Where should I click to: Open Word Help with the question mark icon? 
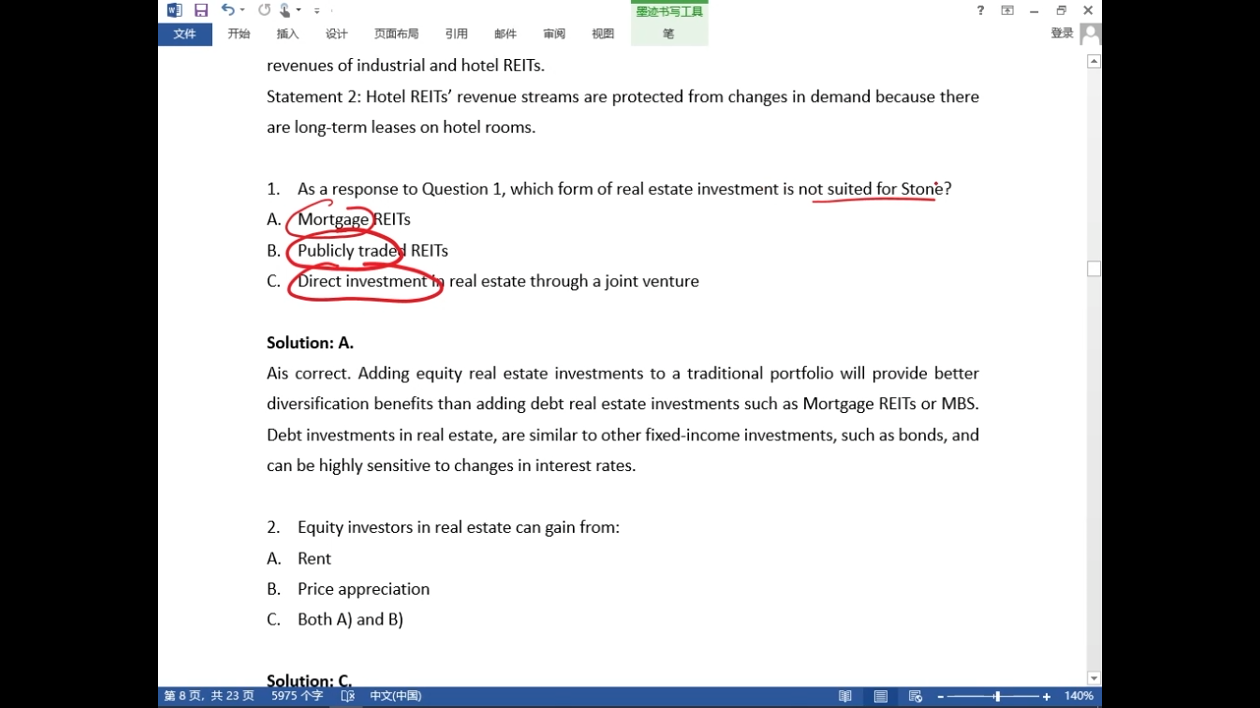(980, 10)
